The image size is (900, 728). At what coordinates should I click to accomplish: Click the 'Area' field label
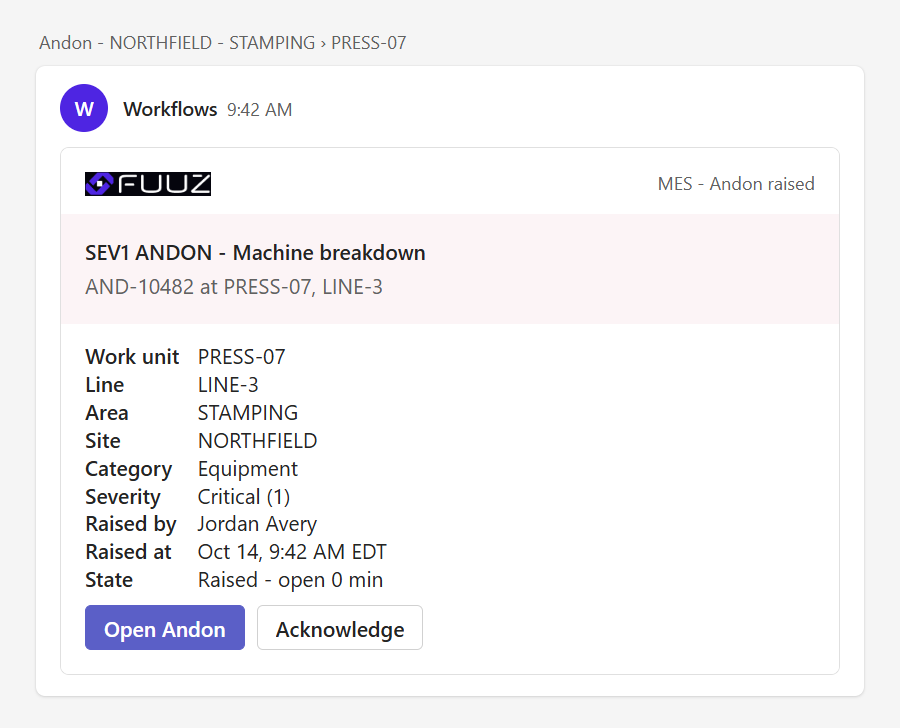click(107, 413)
